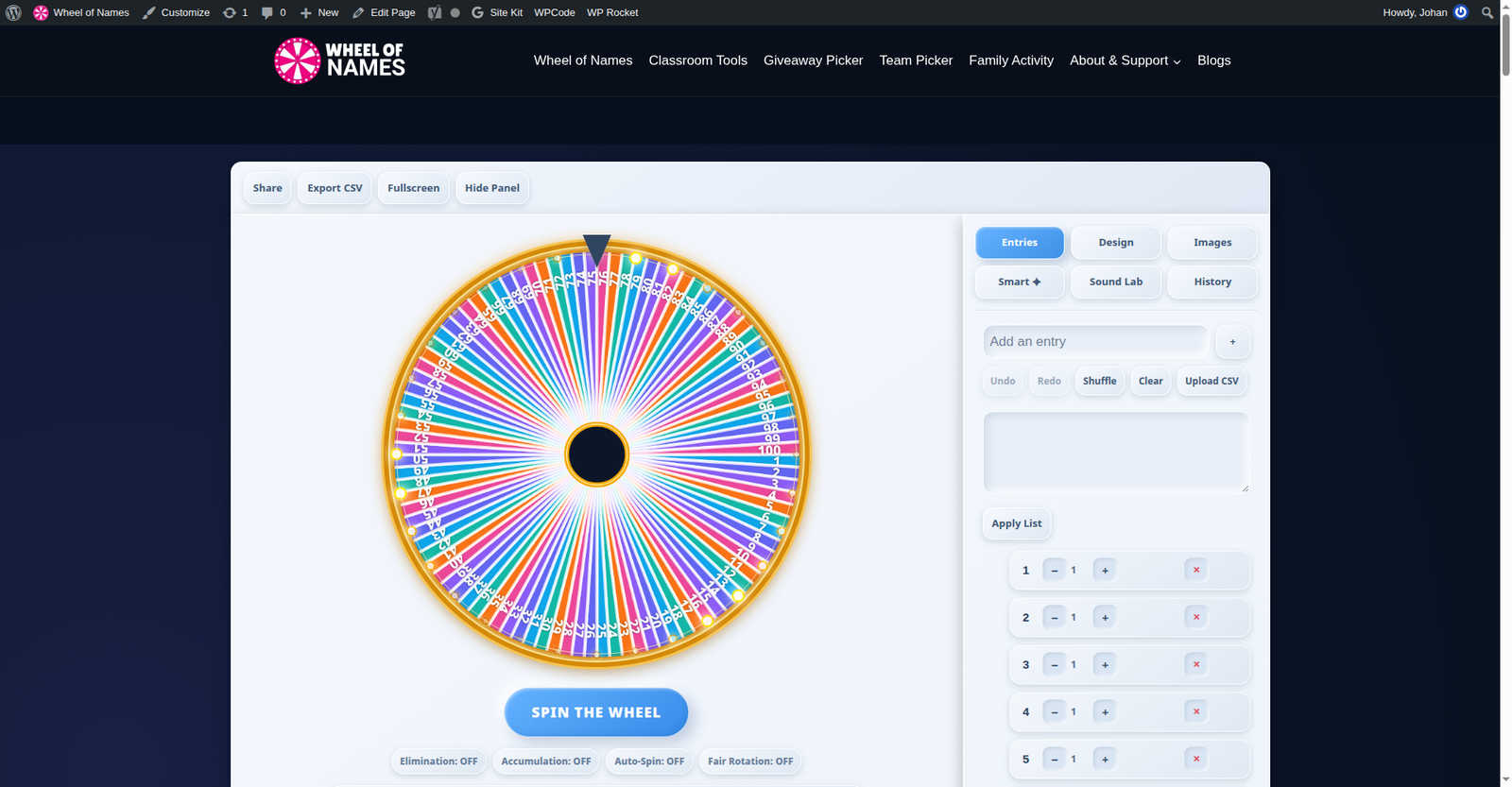This screenshot has height=787, width=1512.
Task: Decrease weight of entry 1
Action: 1055,570
